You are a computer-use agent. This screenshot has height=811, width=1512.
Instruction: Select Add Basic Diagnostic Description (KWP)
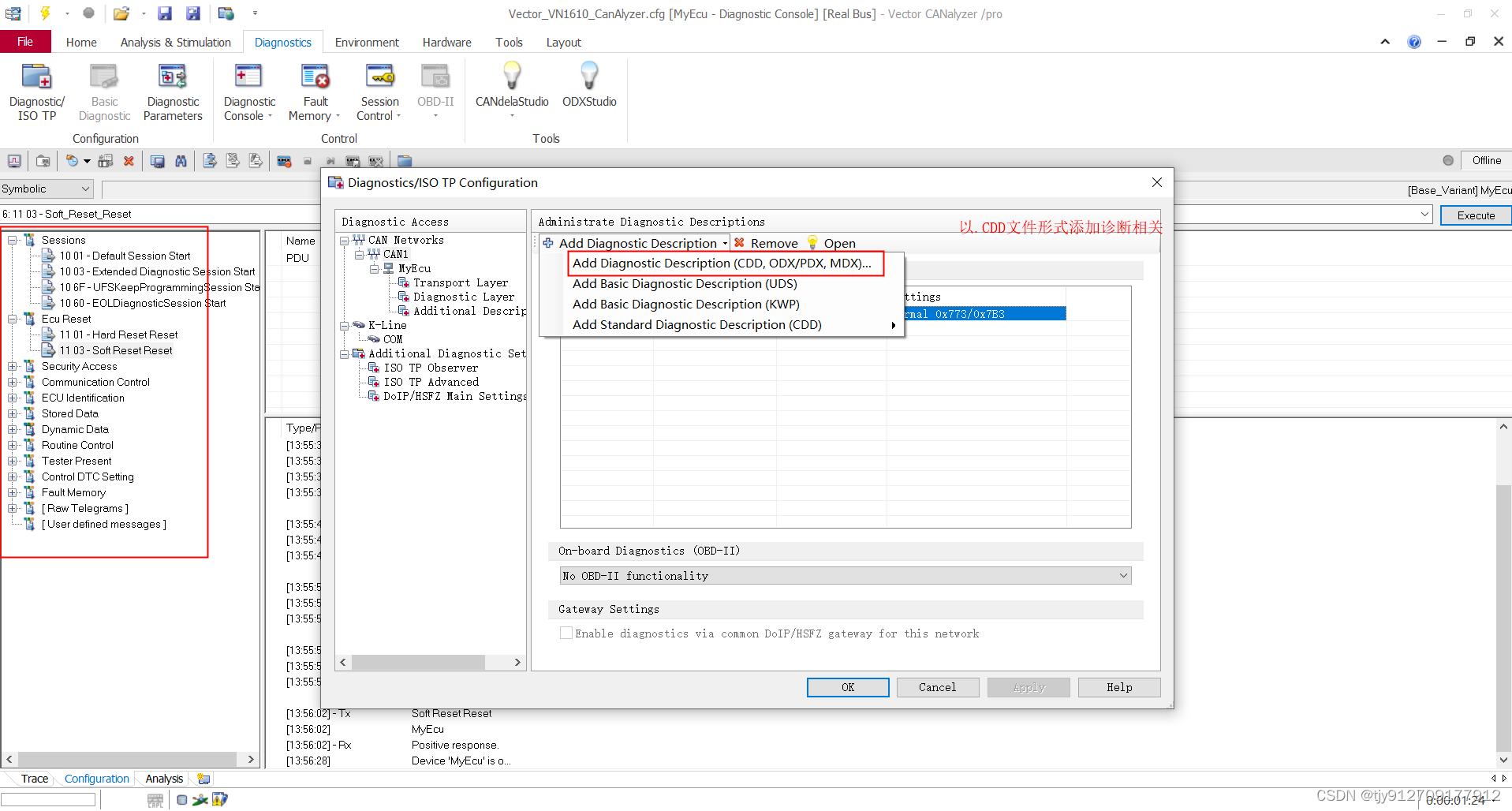[685, 305]
